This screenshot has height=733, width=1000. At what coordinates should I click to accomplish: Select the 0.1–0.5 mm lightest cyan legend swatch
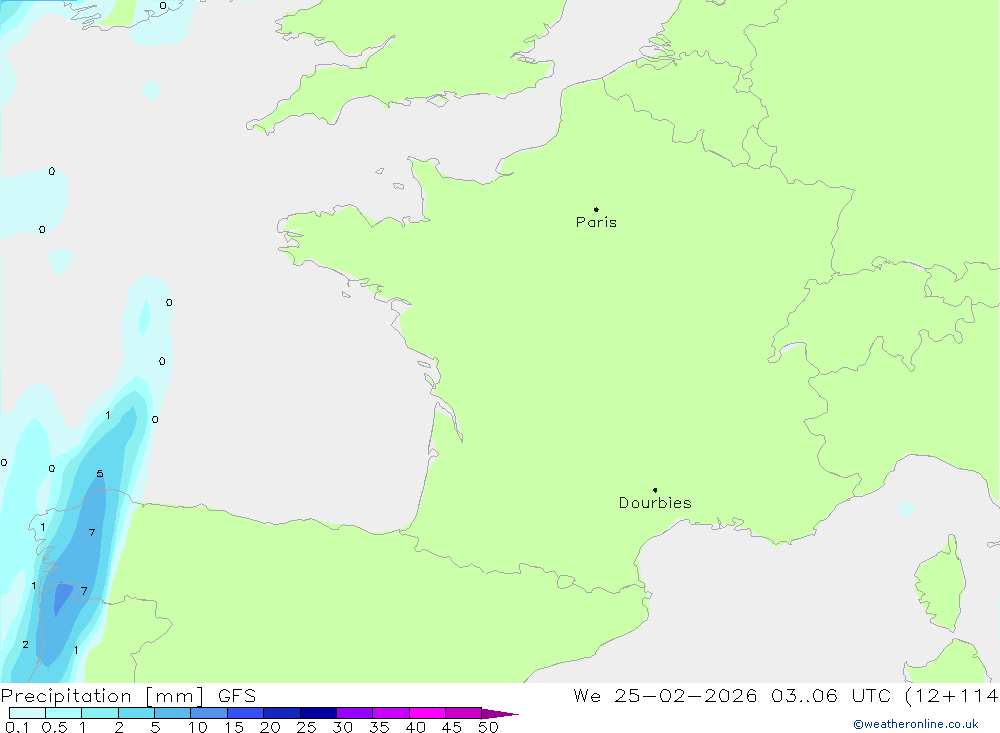coord(27,713)
